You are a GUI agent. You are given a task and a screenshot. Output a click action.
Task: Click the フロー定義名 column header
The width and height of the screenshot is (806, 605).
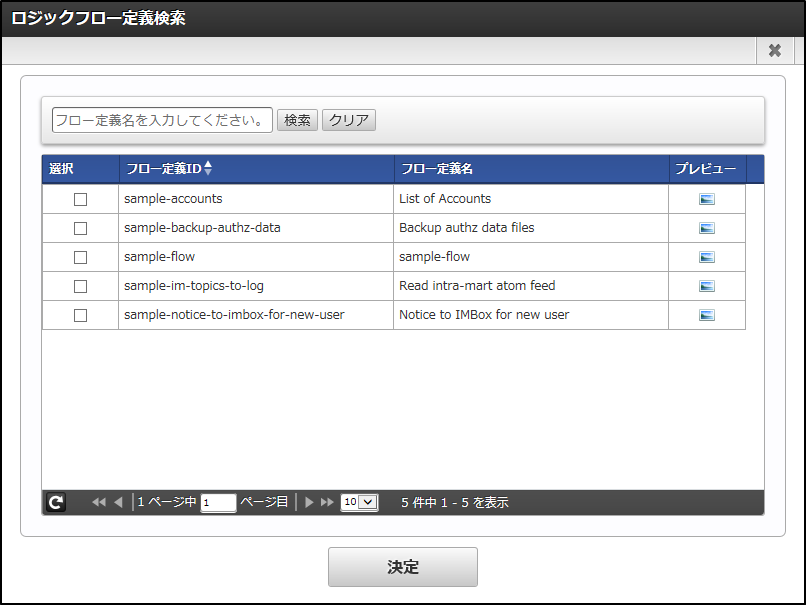(532, 169)
